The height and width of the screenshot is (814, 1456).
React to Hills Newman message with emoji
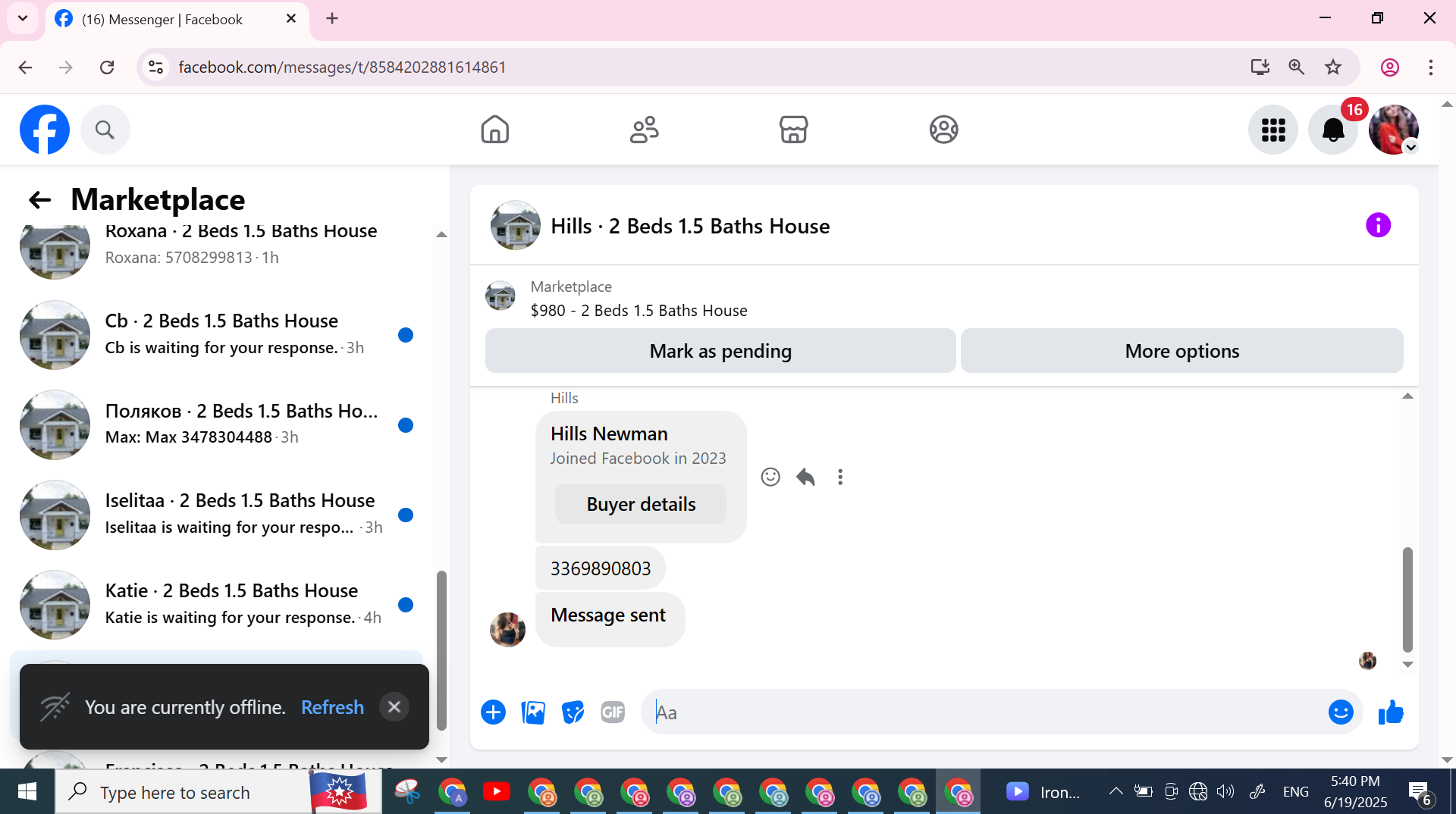click(x=770, y=477)
